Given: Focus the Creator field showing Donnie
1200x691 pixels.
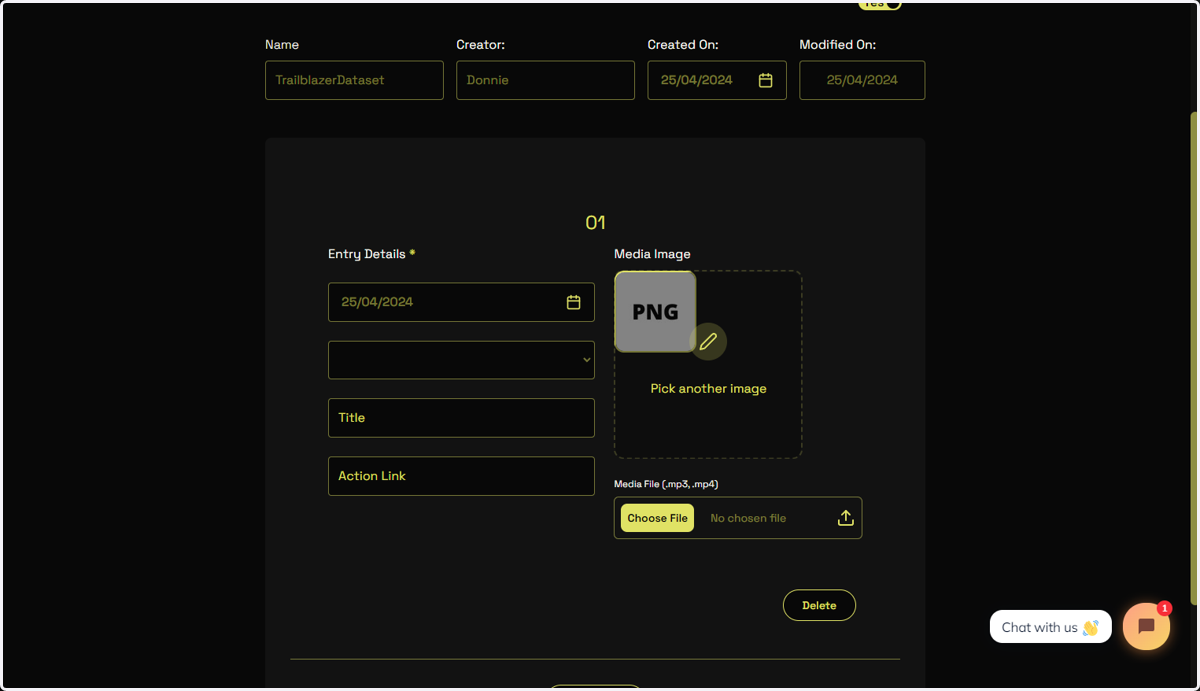Looking at the screenshot, I should click(x=545, y=80).
